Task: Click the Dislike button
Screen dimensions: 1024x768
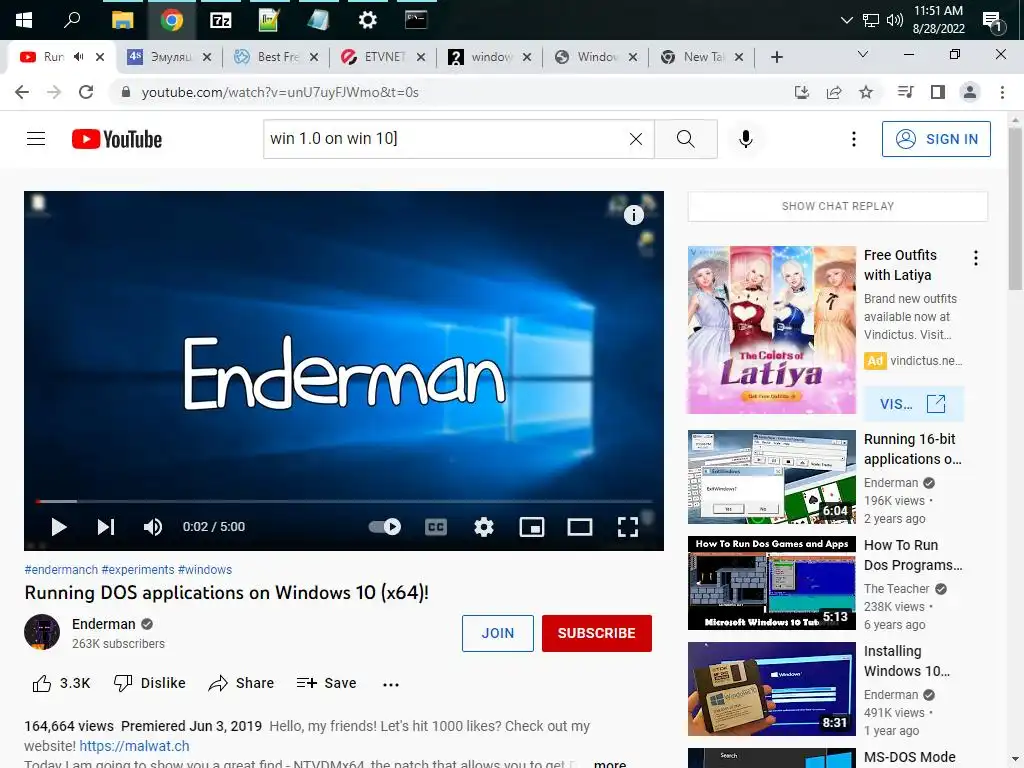Action: (150, 683)
